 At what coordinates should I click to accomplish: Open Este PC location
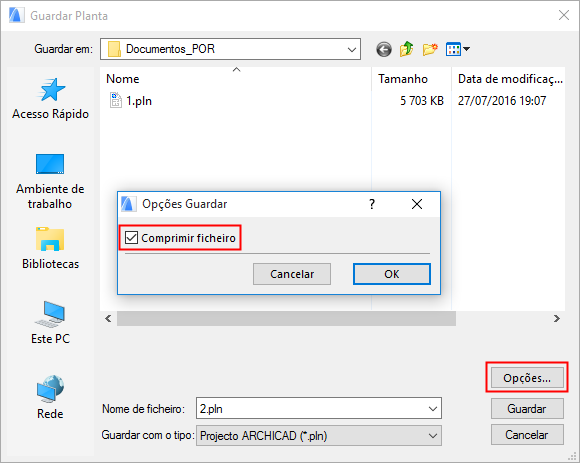coord(50,323)
